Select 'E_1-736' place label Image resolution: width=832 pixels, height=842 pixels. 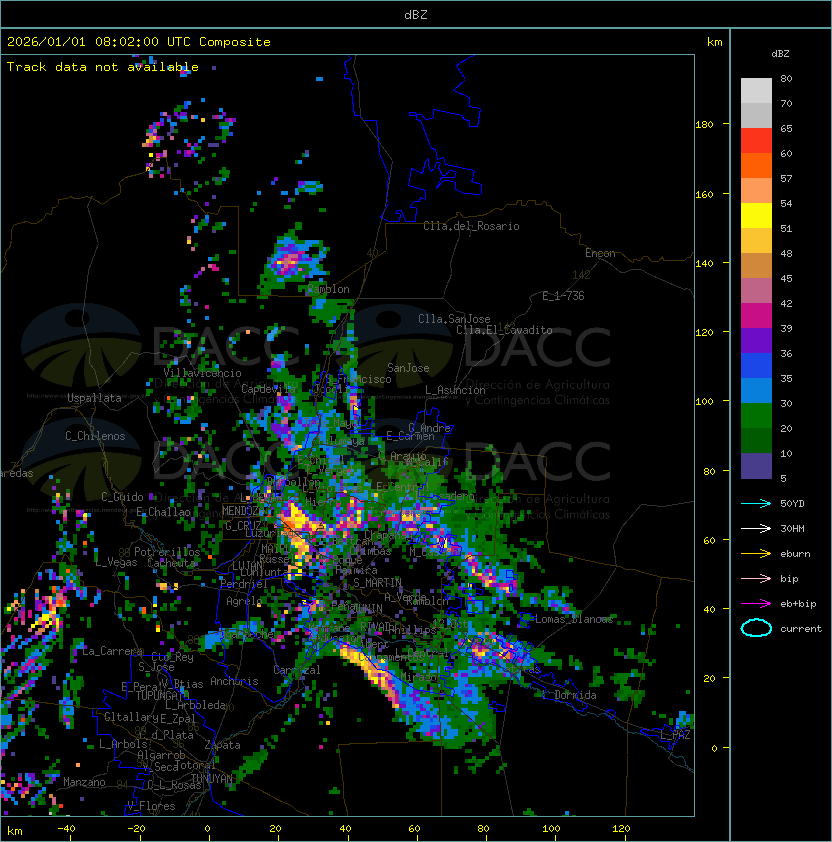(x=563, y=296)
